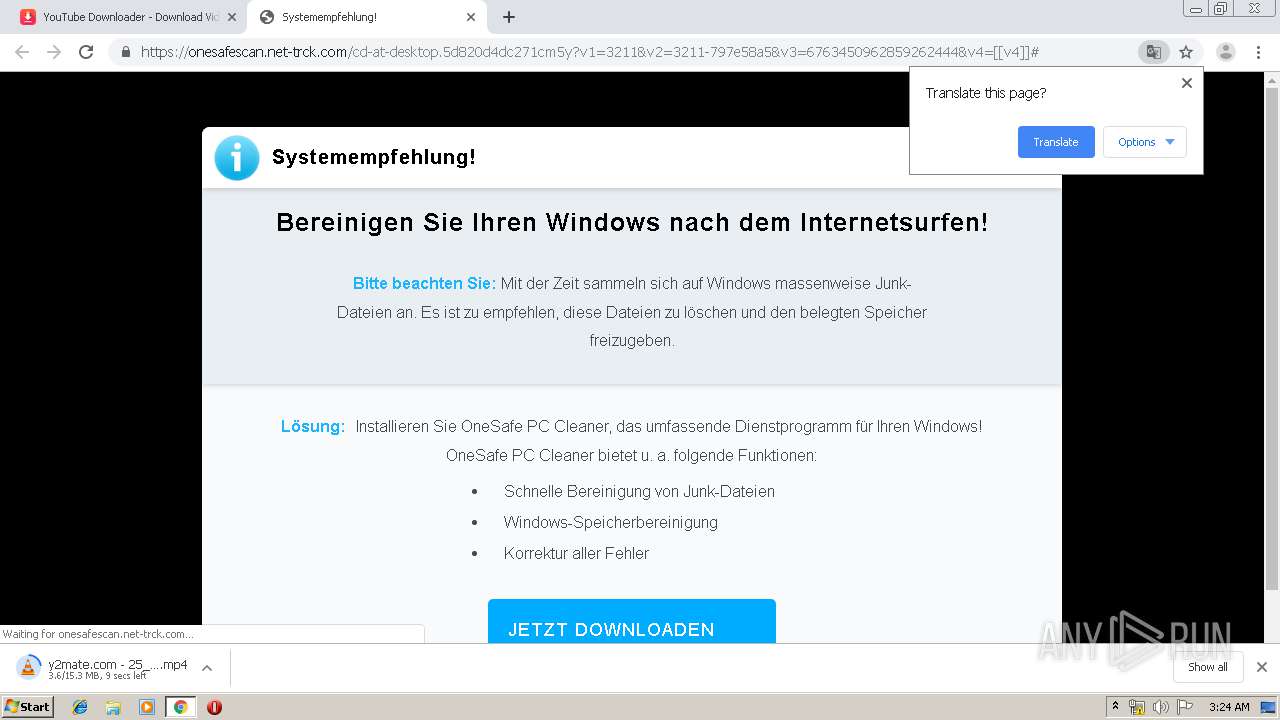This screenshot has height=720, width=1280.
Task: Click the browser forward arrow
Action: pyautogui.click(x=54, y=52)
